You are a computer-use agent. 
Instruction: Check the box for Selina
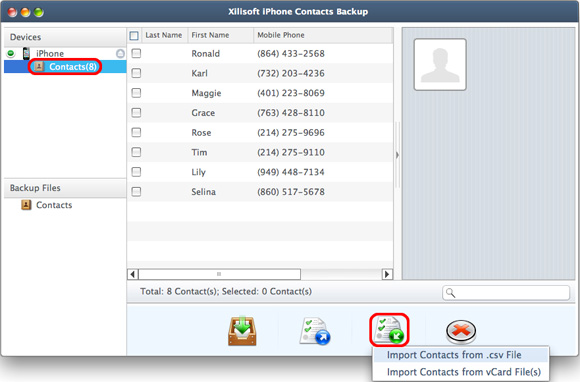point(136,192)
